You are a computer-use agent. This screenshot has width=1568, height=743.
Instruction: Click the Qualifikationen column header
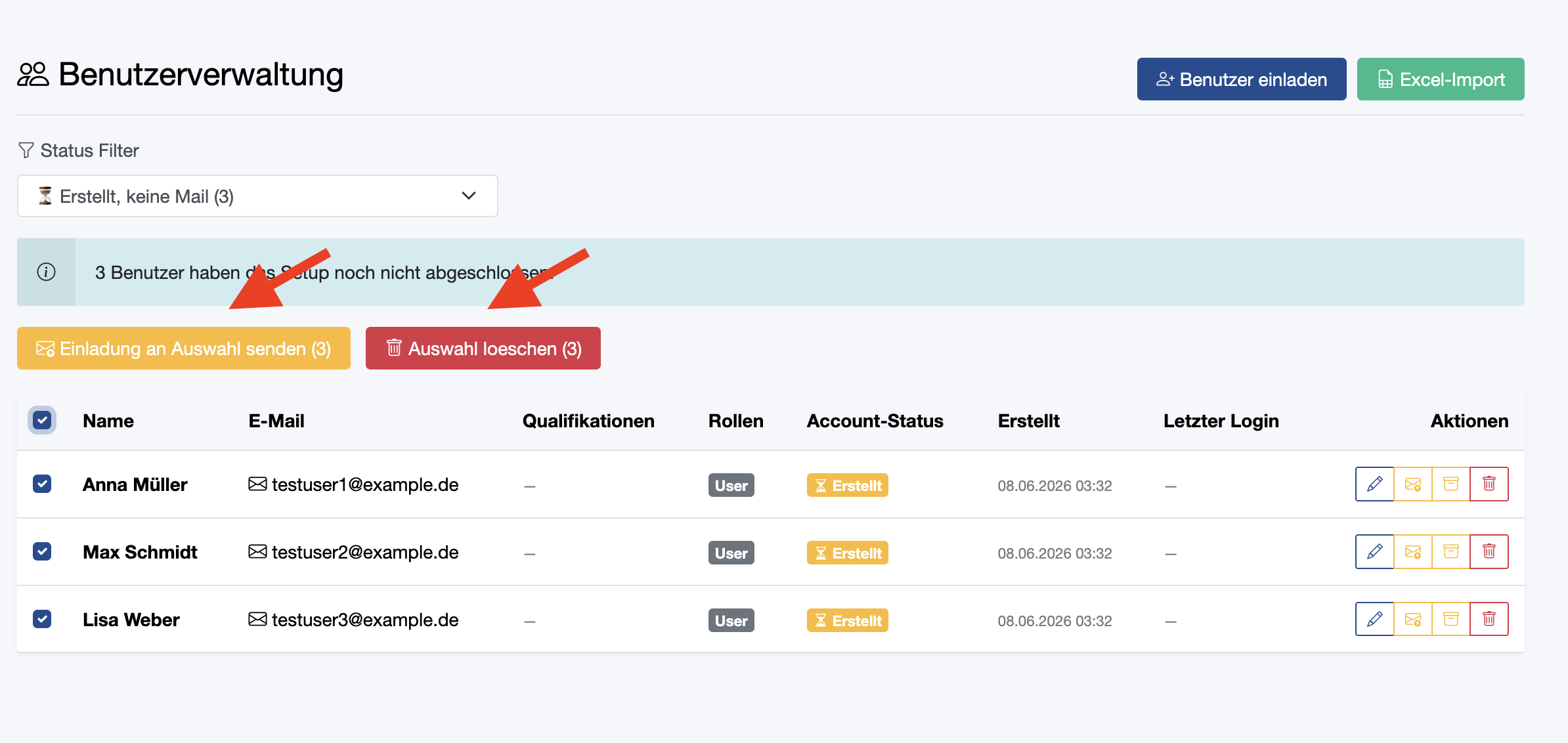(588, 421)
